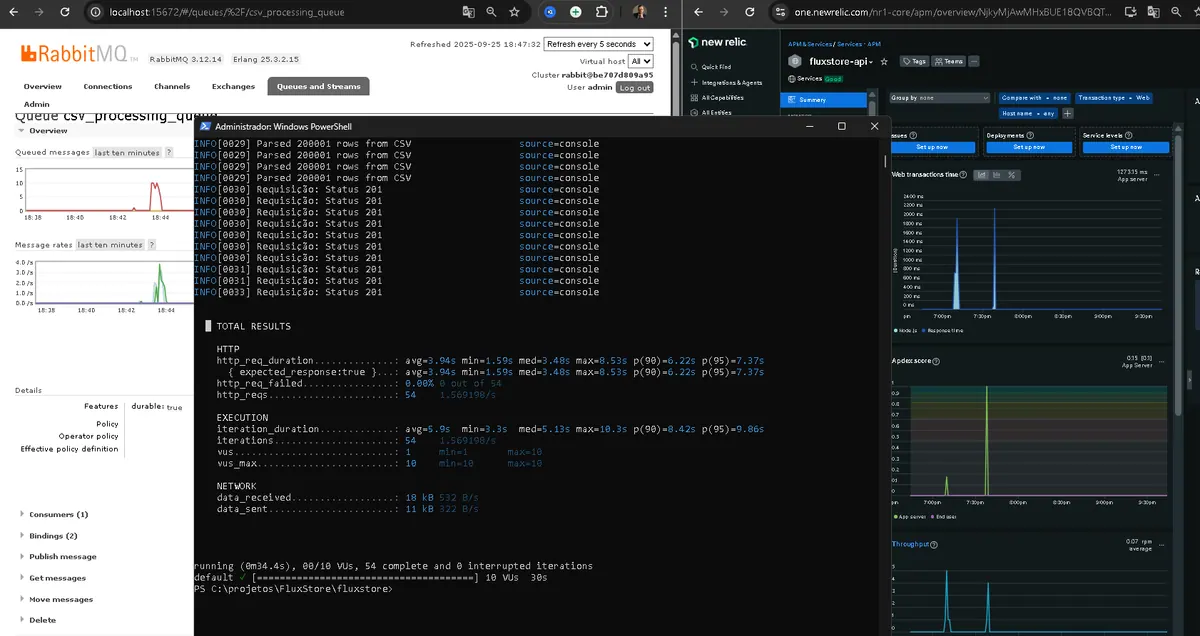The width and height of the screenshot is (1200, 636).
Task: Click help icon next to Service levels
Action: point(1130,135)
